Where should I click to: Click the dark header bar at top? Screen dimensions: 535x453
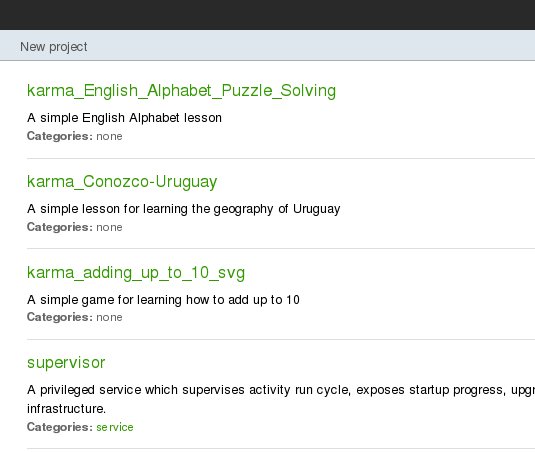click(268, 15)
